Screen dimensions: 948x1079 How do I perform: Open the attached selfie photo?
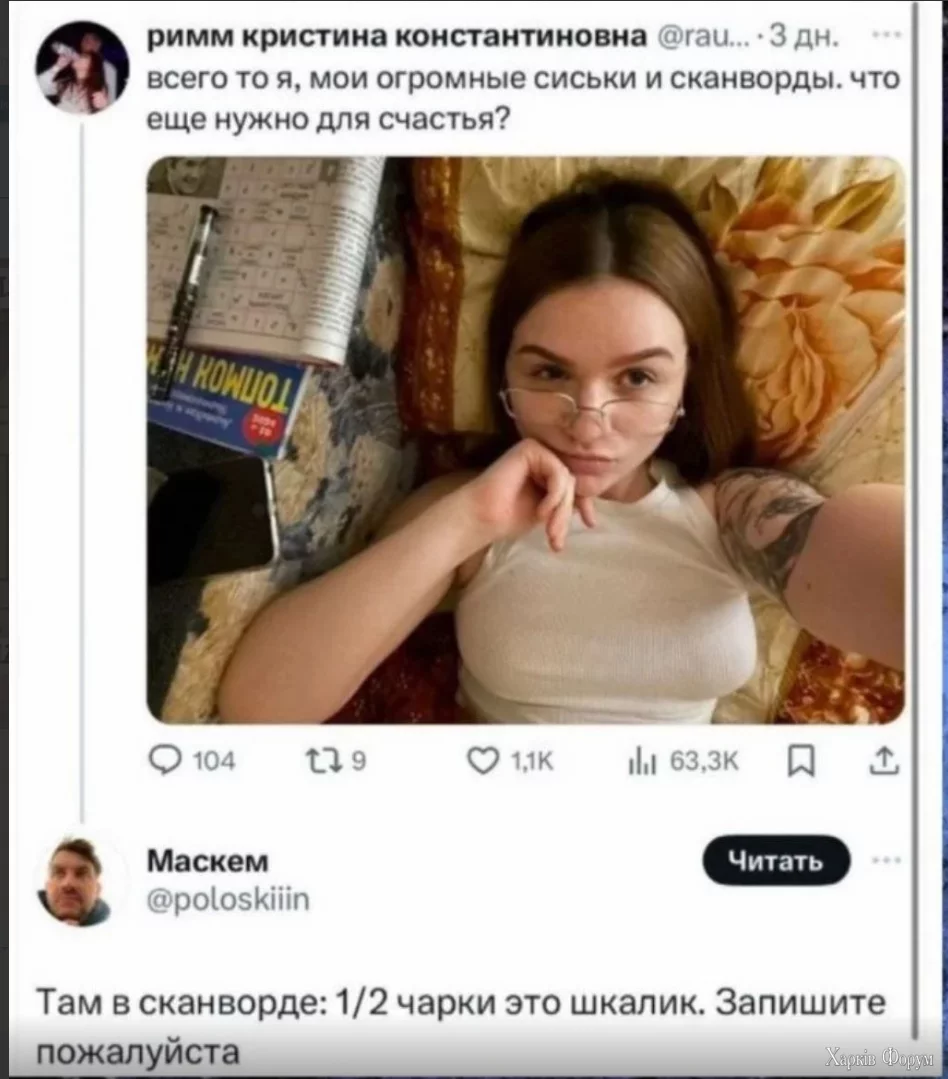tap(526, 440)
